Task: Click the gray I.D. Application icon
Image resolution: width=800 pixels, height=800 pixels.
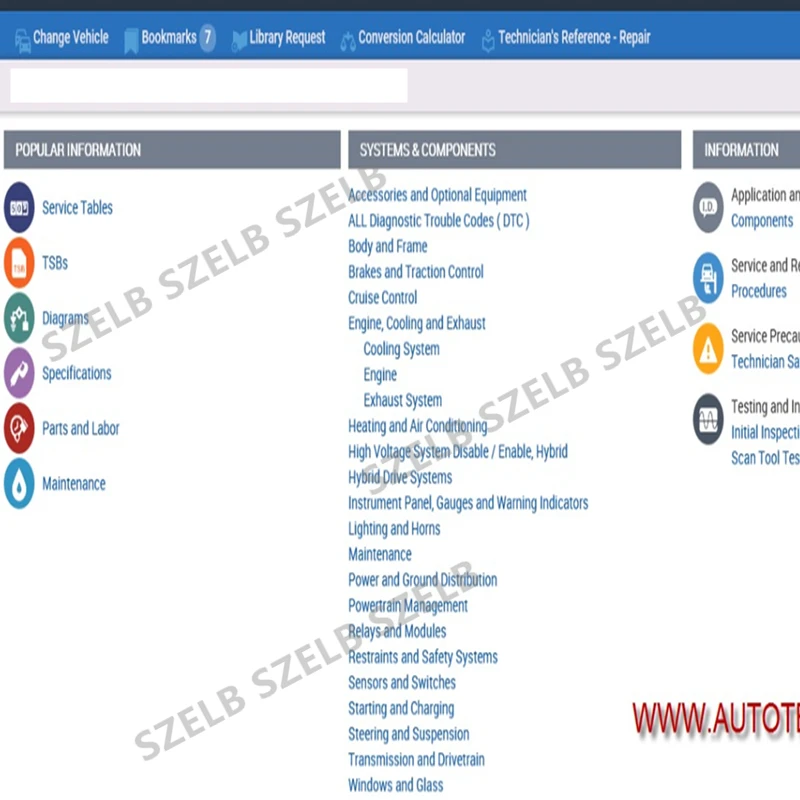Action: pyautogui.click(x=708, y=207)
